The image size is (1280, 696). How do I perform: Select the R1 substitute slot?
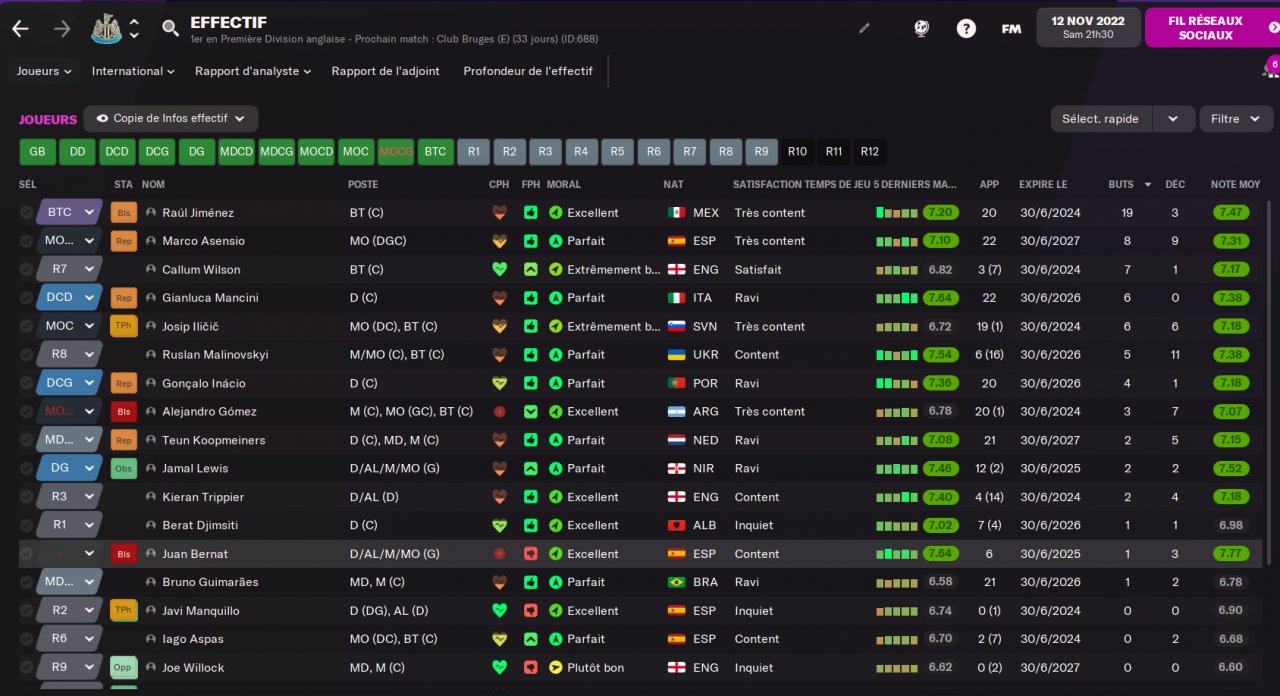[474, 152]
